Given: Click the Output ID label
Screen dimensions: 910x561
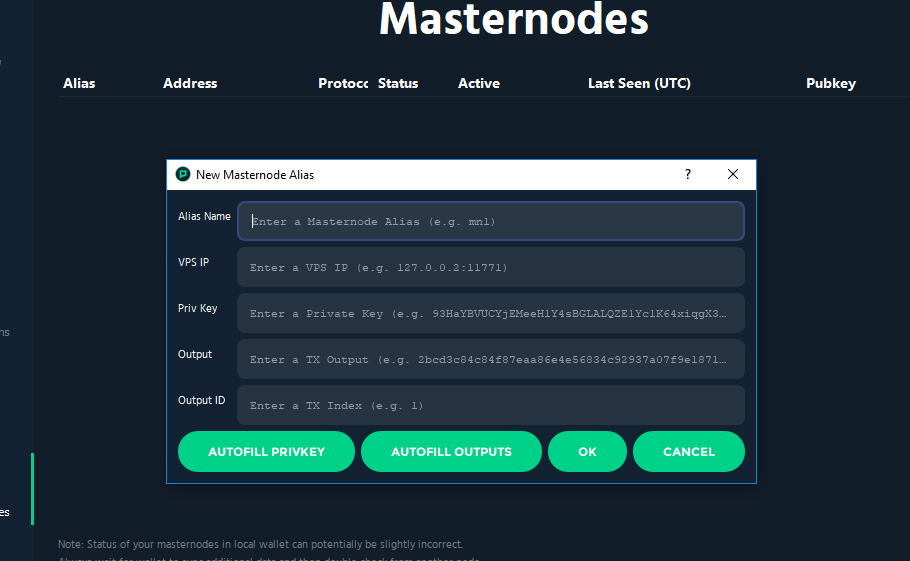Looking at the screenshot, I should coord(201,400).
